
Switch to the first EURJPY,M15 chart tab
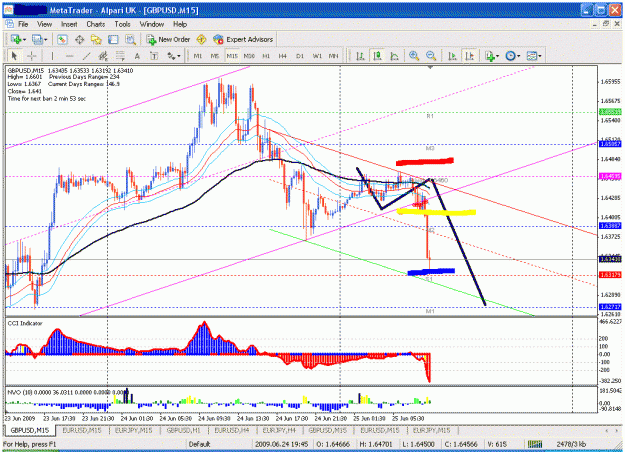pyautogui.click(x=134, y=430)
